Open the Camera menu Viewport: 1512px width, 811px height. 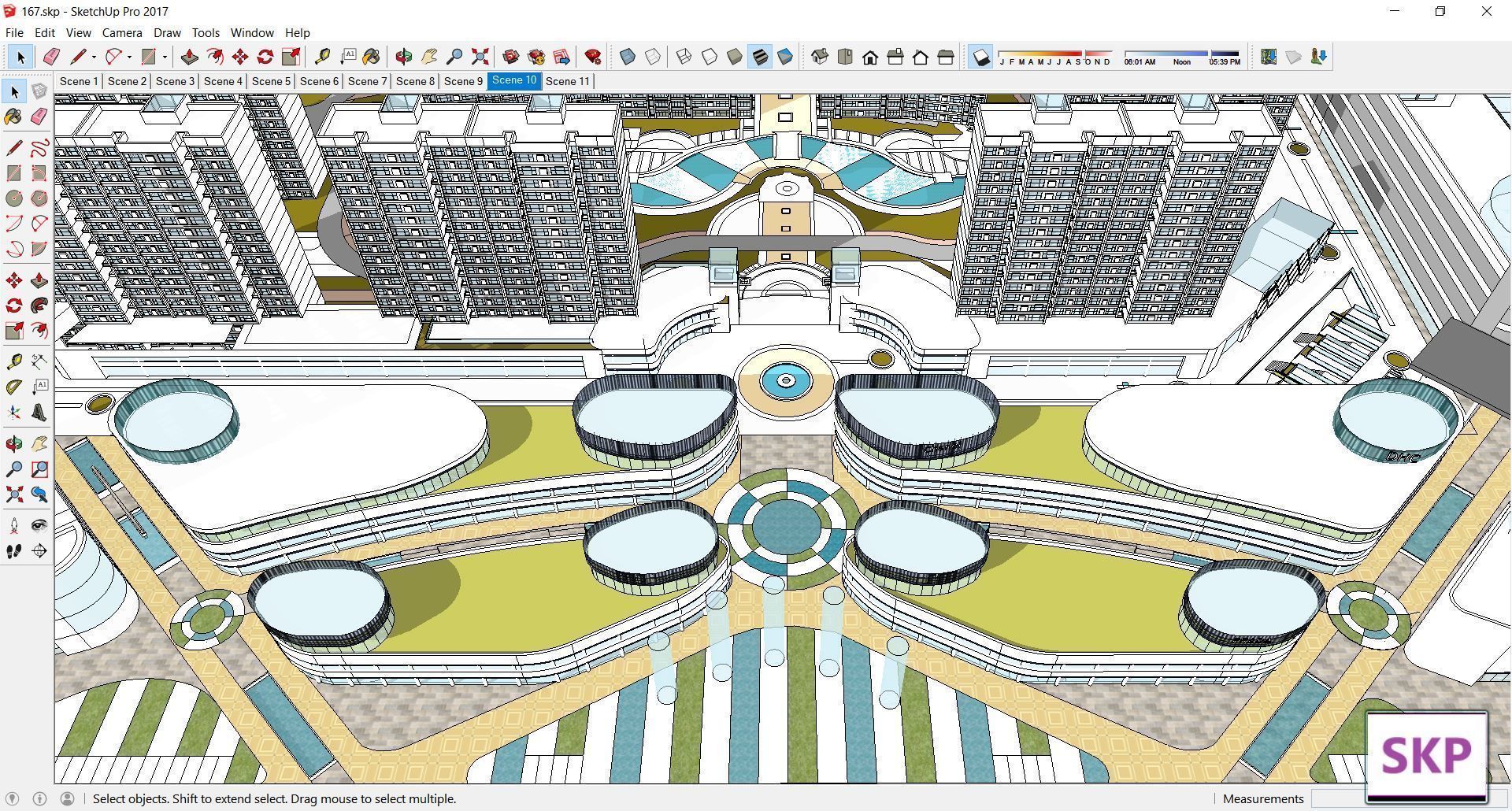click(x=122, y=32)
